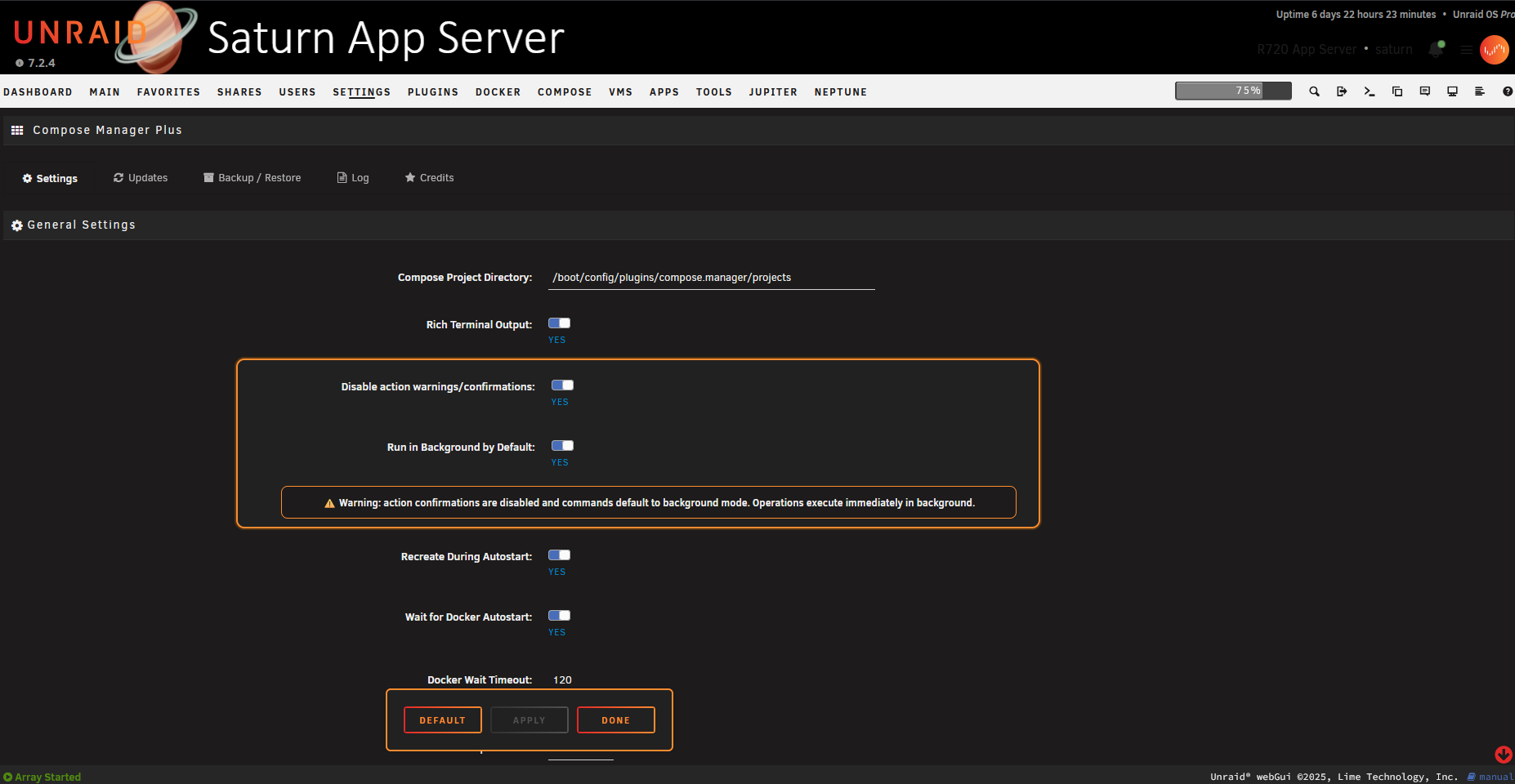1515x784 pixels.
Task: Click the 'Uptime 6 days 22 hours' text
Action: pos(1356,15)
